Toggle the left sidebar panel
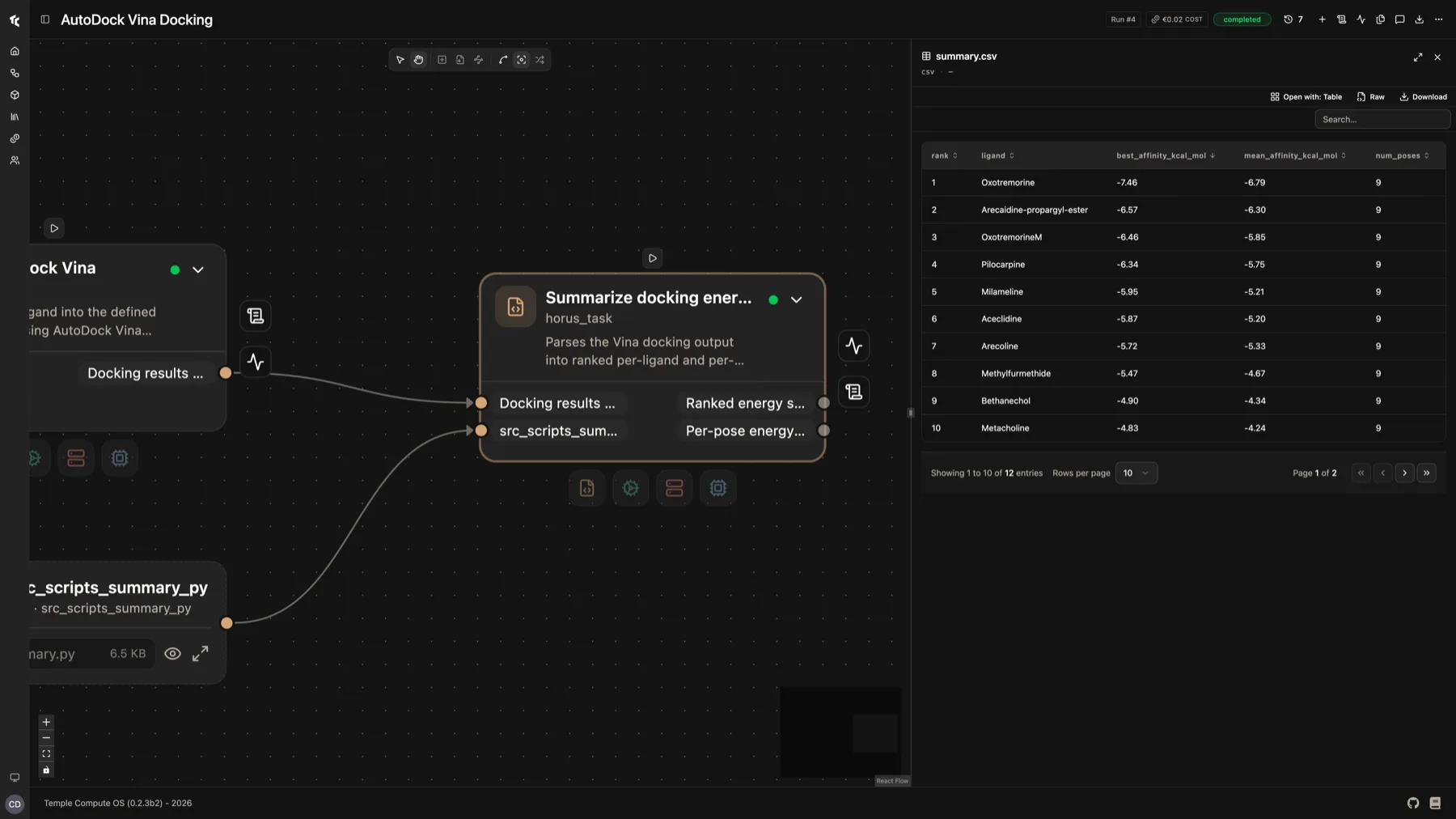The height and width of the screenshot is (819, 1456). [x=45, y=19]
